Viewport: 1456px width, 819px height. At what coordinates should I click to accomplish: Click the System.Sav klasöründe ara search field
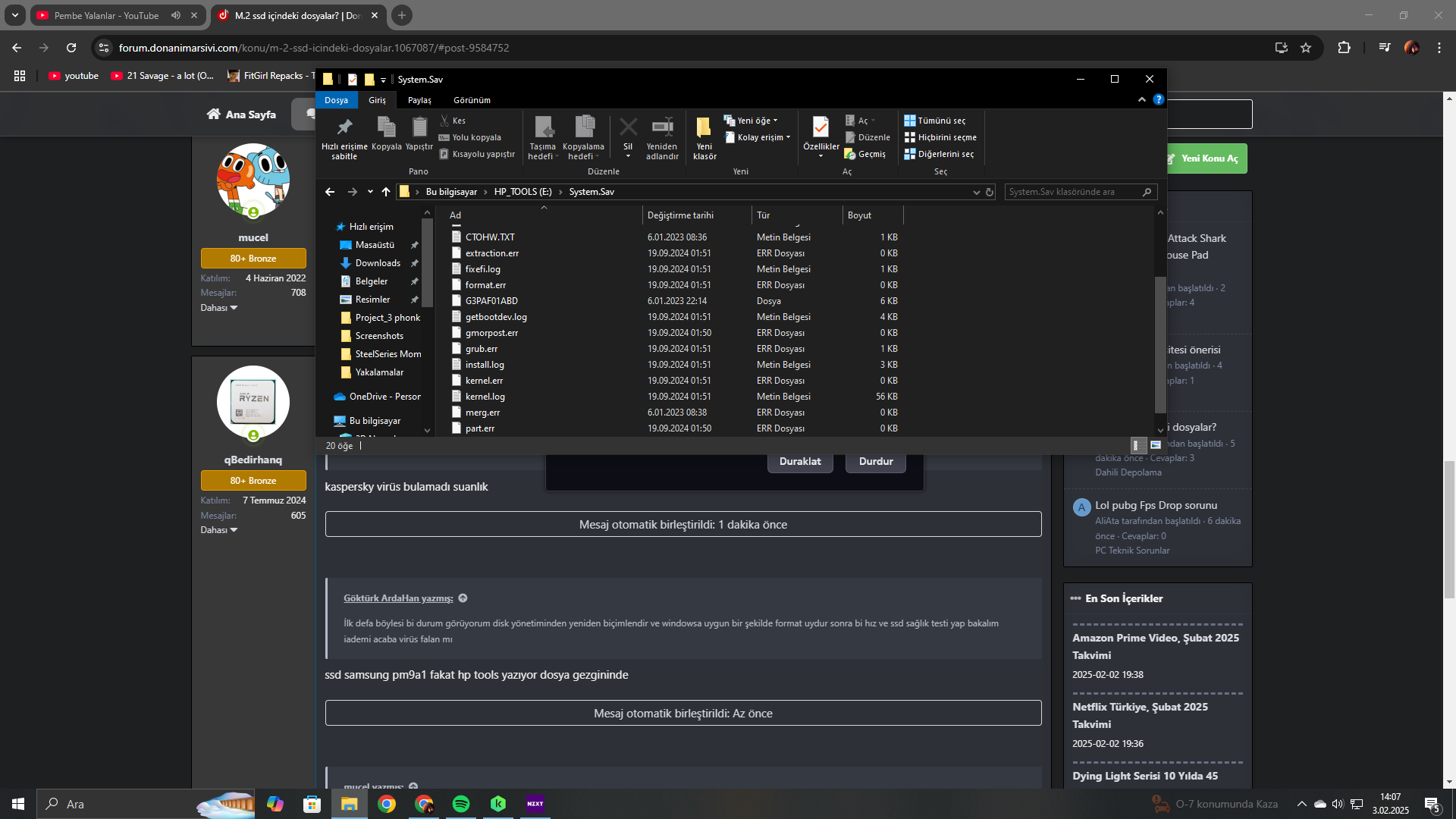coord(1072,192)
